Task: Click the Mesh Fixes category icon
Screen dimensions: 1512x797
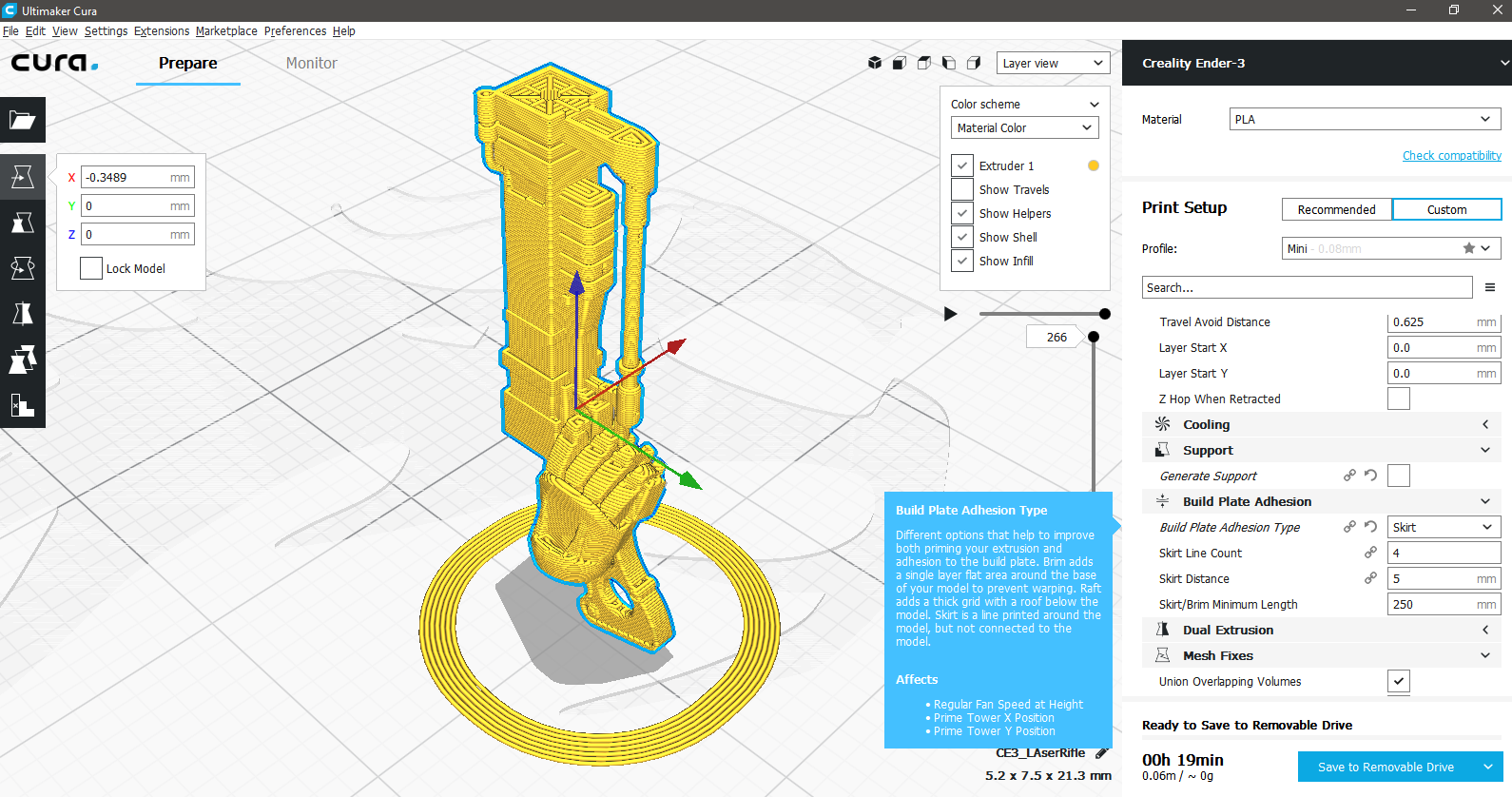Action: tap(1162, 655)
